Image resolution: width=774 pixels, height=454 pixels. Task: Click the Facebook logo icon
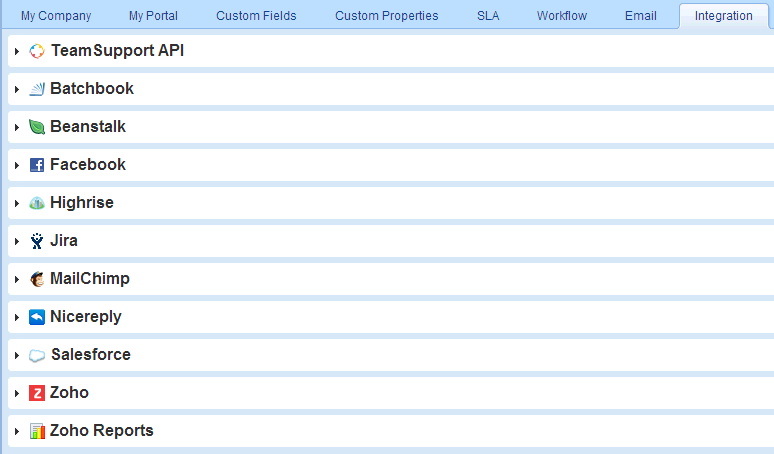point(37,165)
